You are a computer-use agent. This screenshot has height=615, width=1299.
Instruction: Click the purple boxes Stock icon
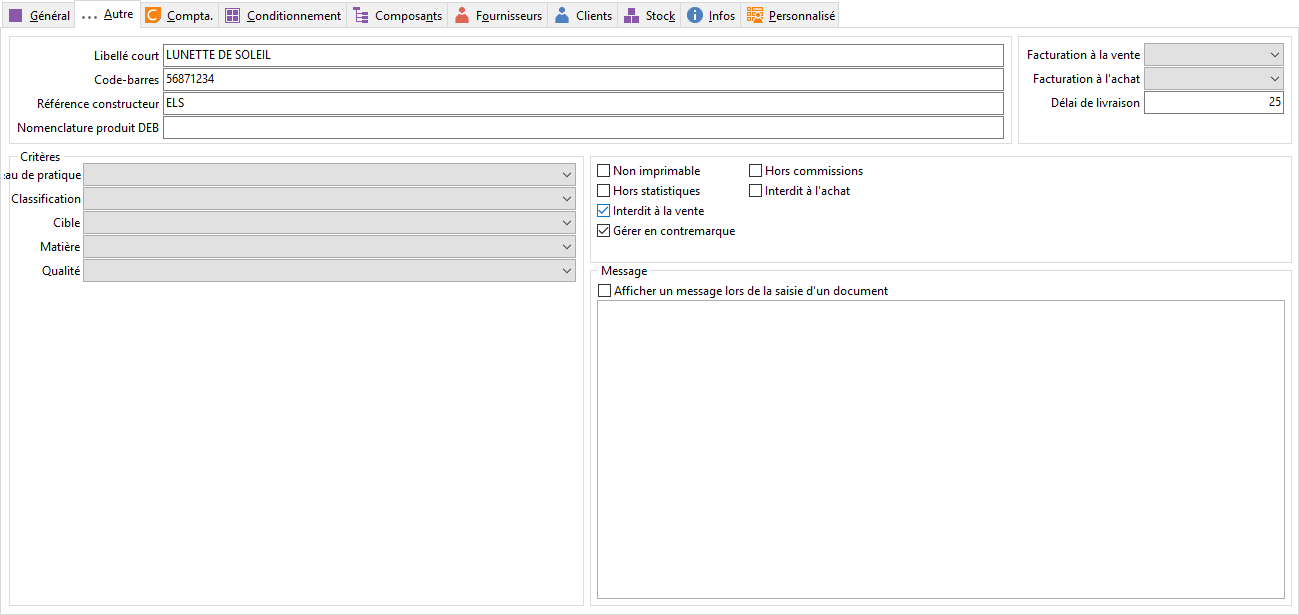[x=631, y=16]
